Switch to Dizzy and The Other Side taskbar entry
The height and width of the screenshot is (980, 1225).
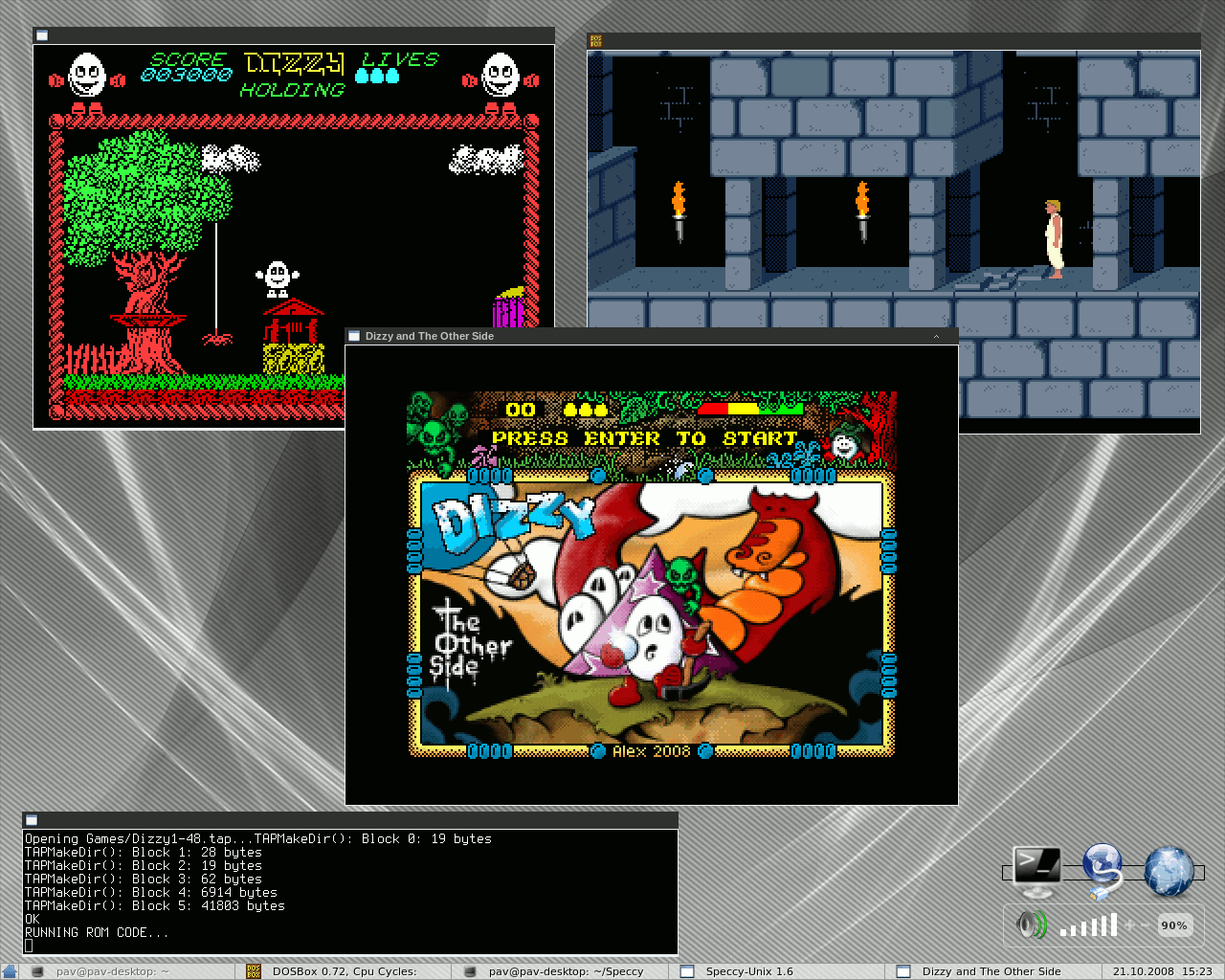[x=991, y=971]
